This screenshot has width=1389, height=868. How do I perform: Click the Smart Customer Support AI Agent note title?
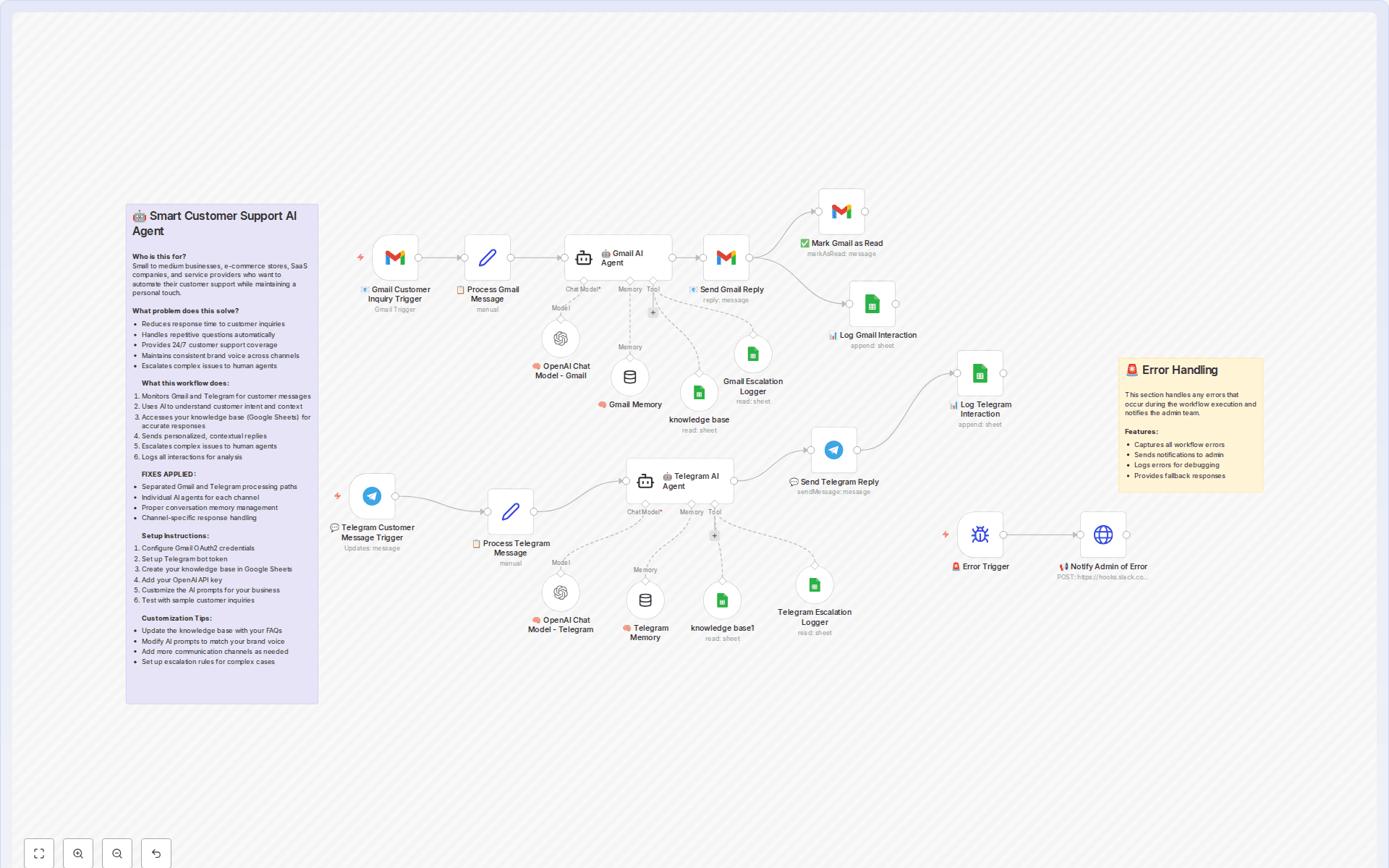coord(215,224)
